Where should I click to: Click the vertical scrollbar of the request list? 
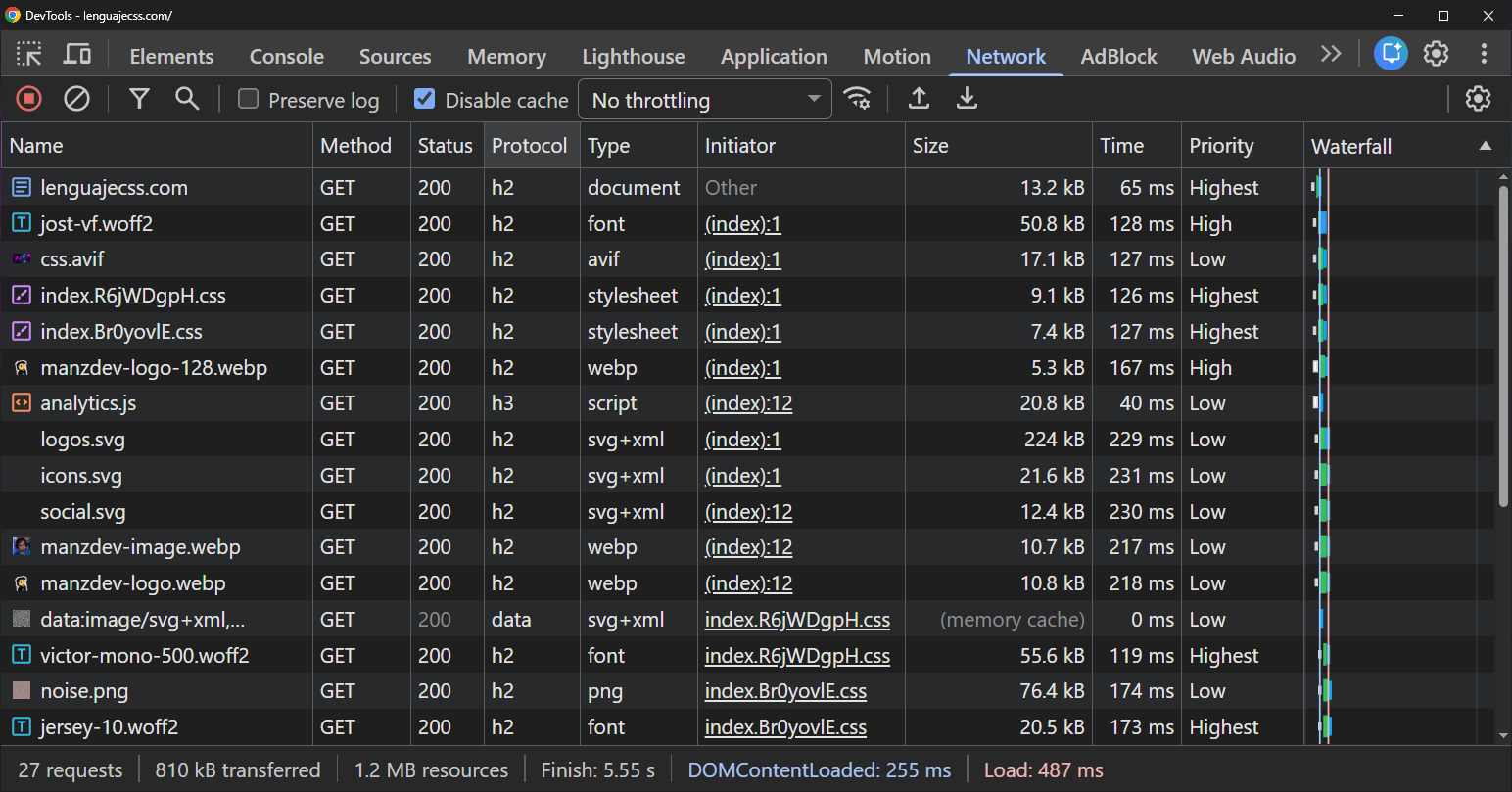pos(1503,346)
